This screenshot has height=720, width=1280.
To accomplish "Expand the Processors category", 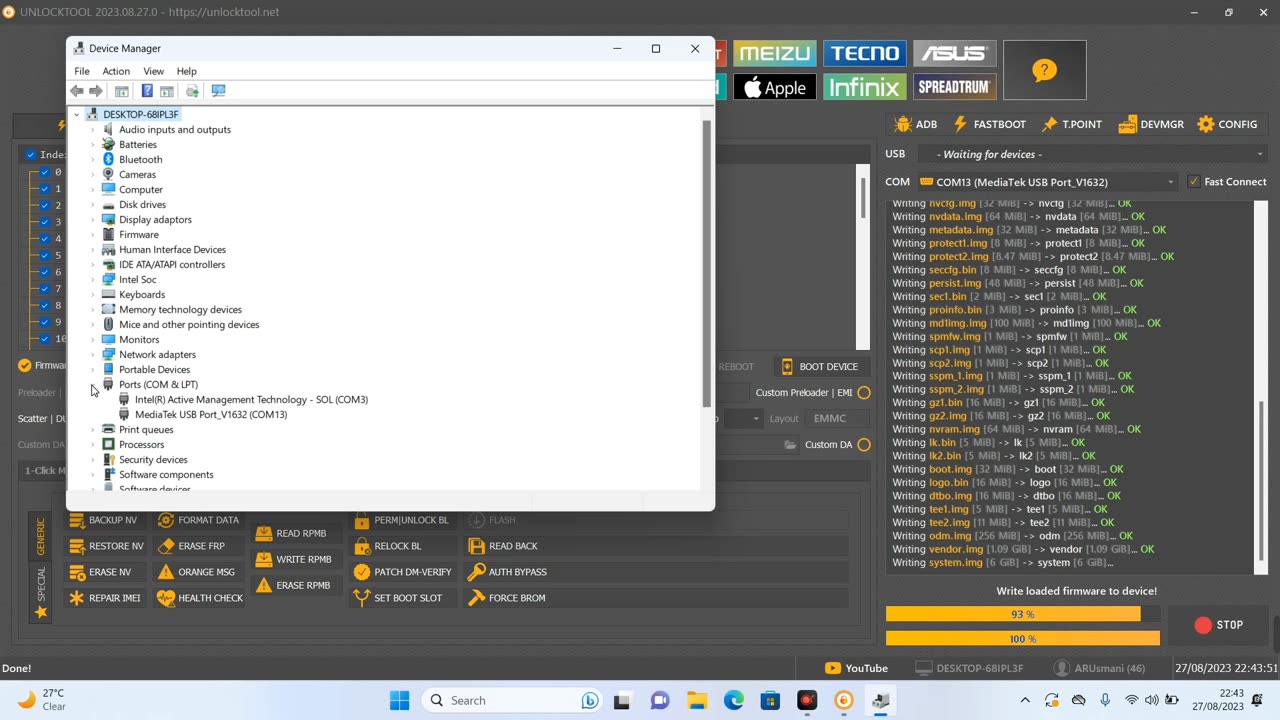I will pos(93,445).
